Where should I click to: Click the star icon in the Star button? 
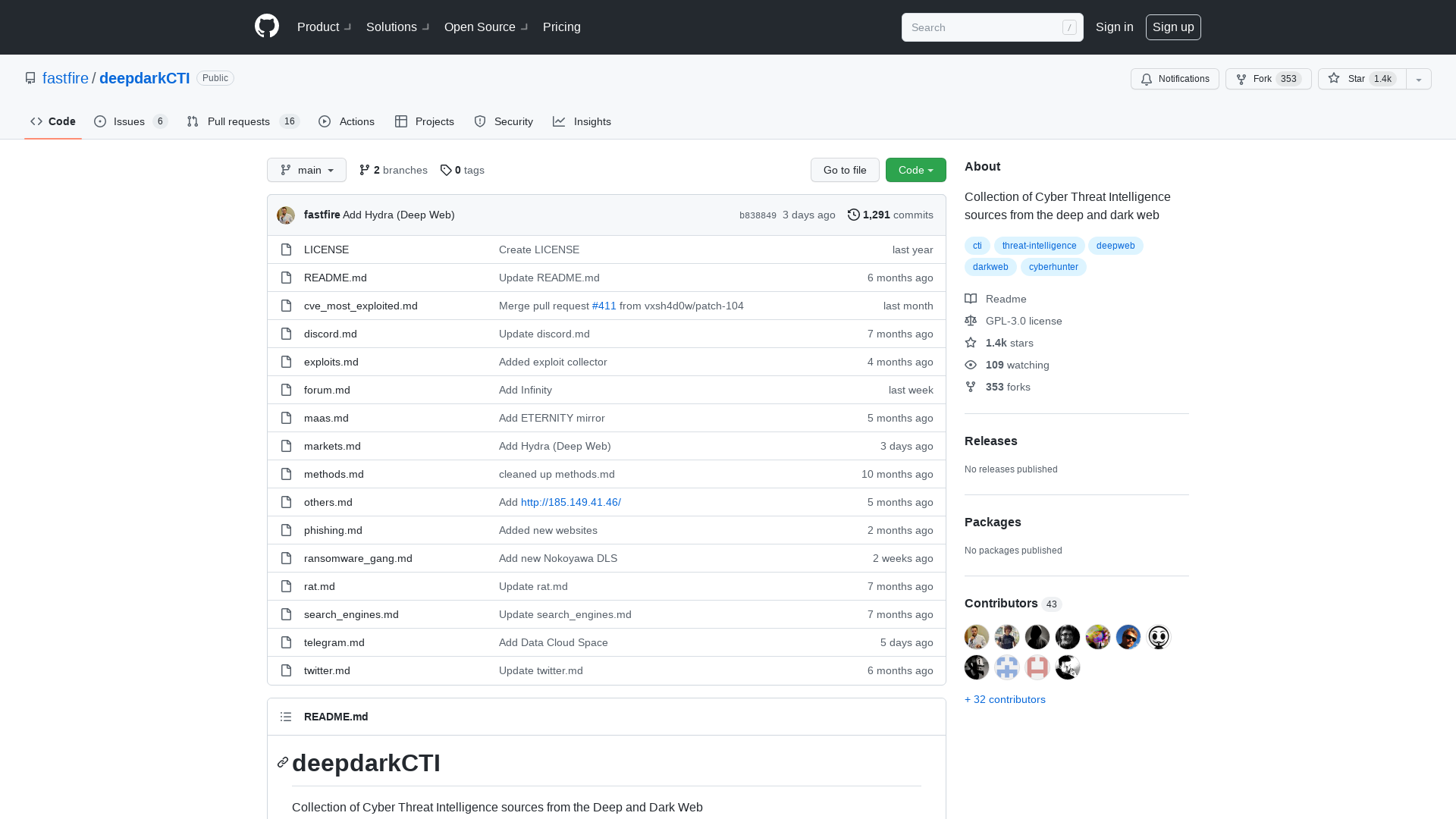tap(1334, 78)
